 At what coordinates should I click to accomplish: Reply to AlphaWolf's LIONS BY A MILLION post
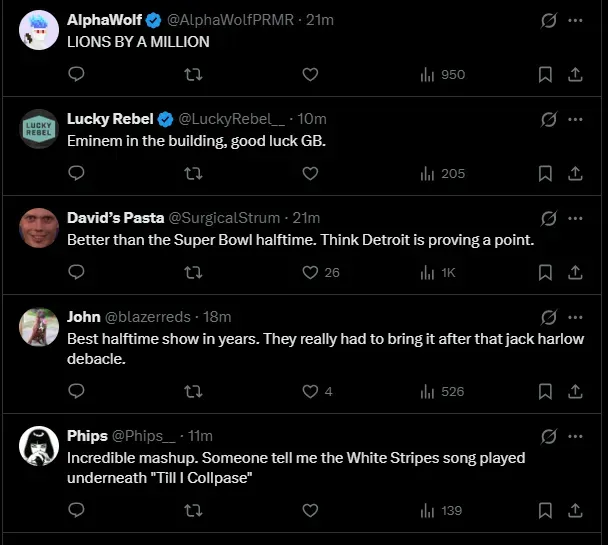point(76,74)
